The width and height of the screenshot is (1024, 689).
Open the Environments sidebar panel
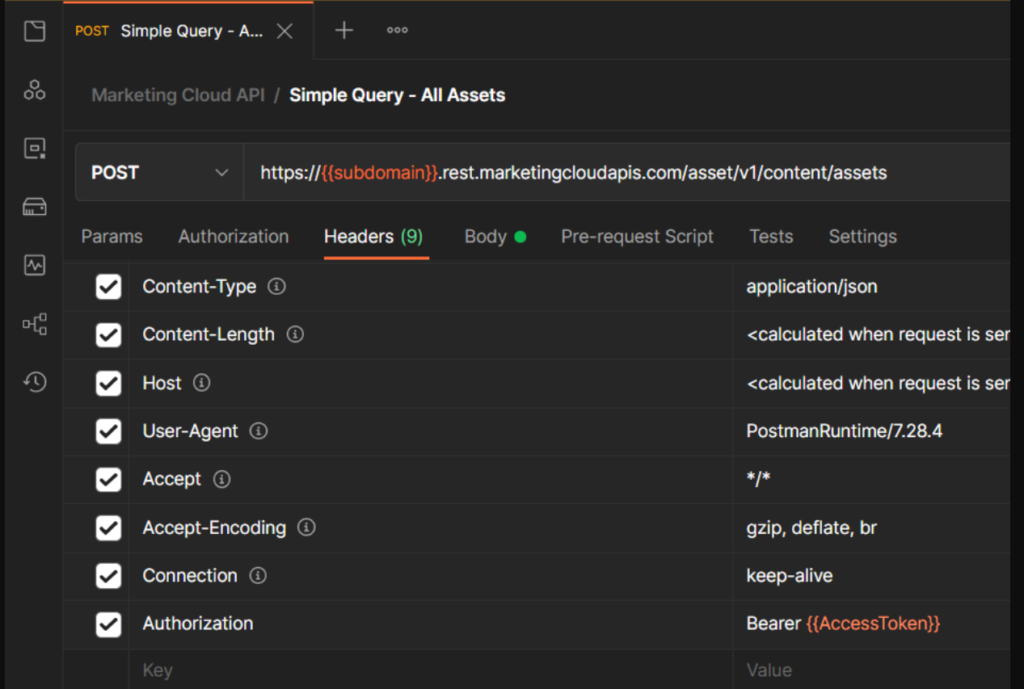[34, 148]
